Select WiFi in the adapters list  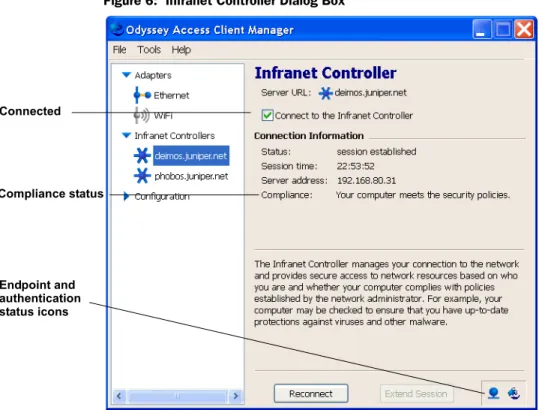[163, 115]
